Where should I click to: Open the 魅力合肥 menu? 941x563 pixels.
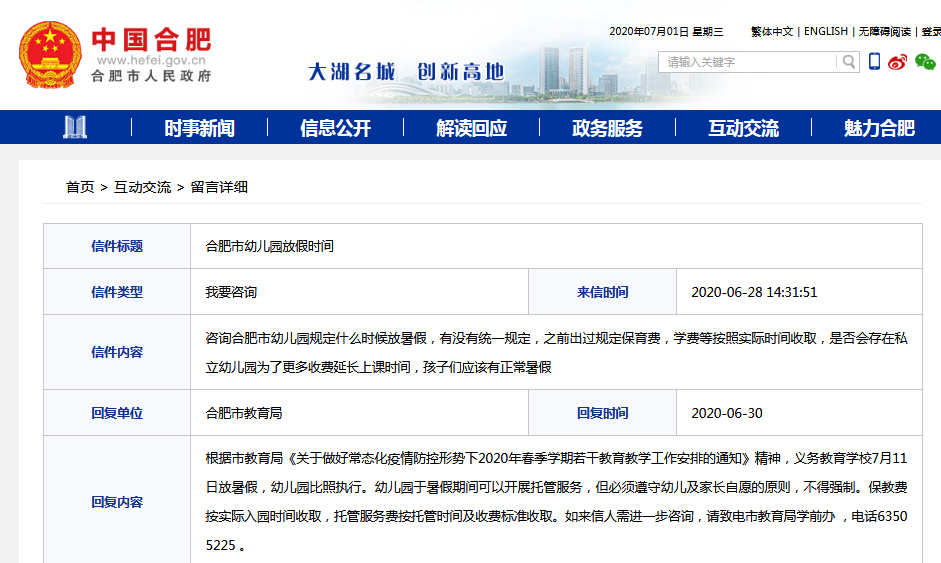click(x=879, y=128)
